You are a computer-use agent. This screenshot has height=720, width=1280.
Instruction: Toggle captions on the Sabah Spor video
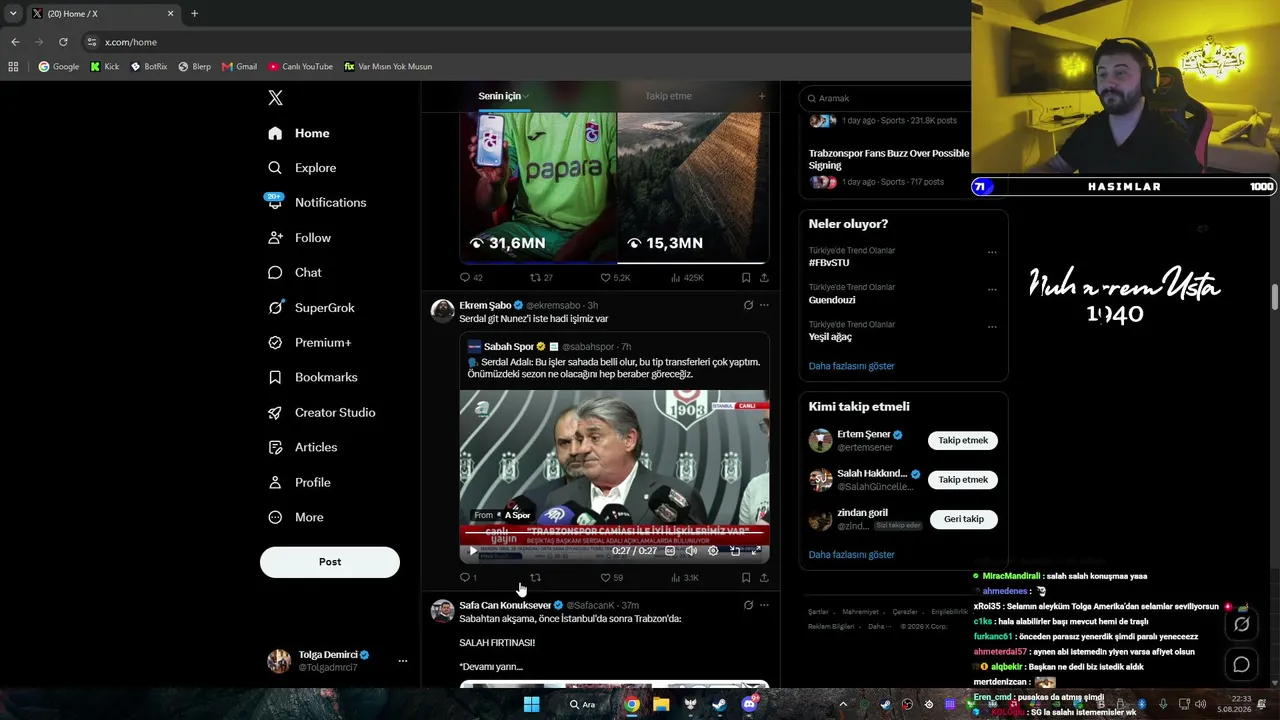[x=670, y=551]
